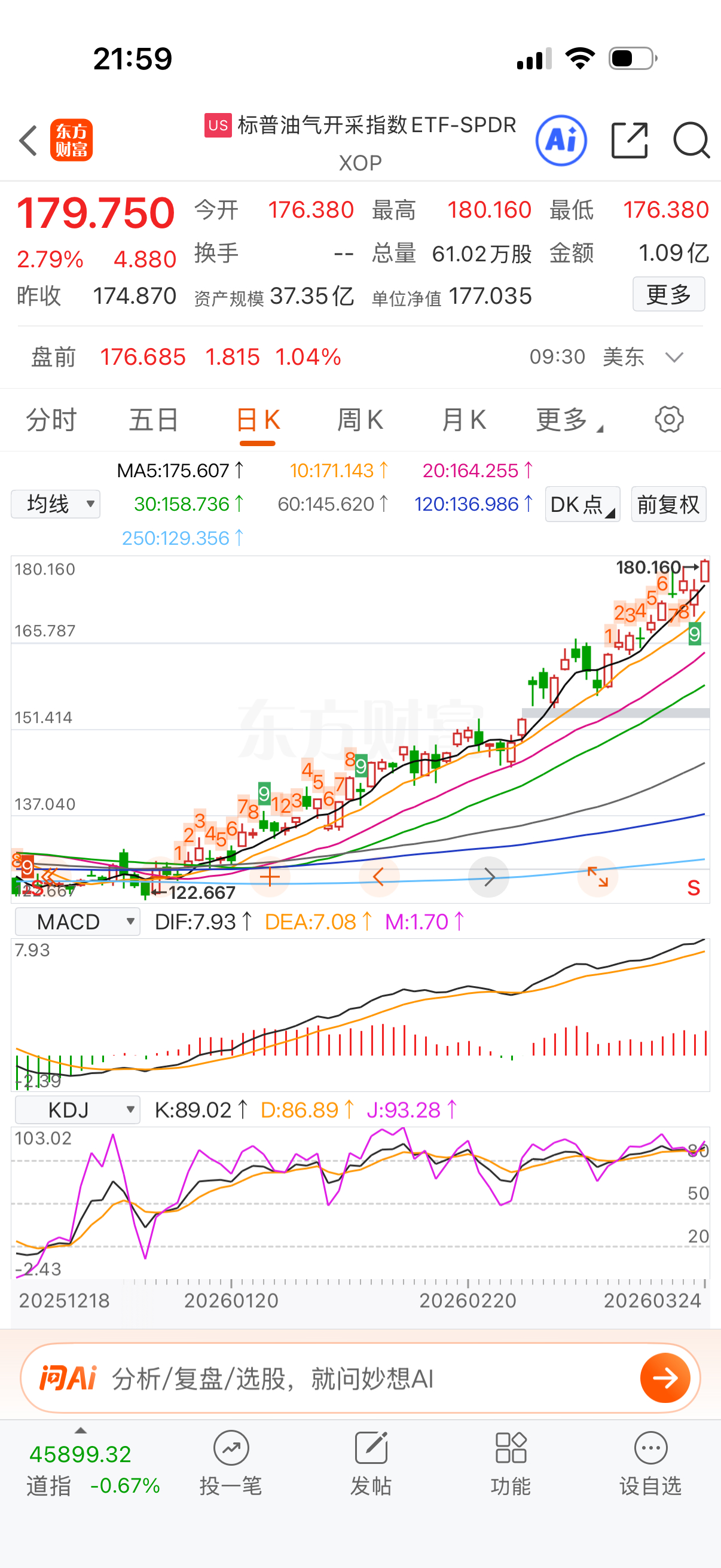Open the MACD indicator dropdown
This screenshot has width=721, height=1568.
pos(77,922)
